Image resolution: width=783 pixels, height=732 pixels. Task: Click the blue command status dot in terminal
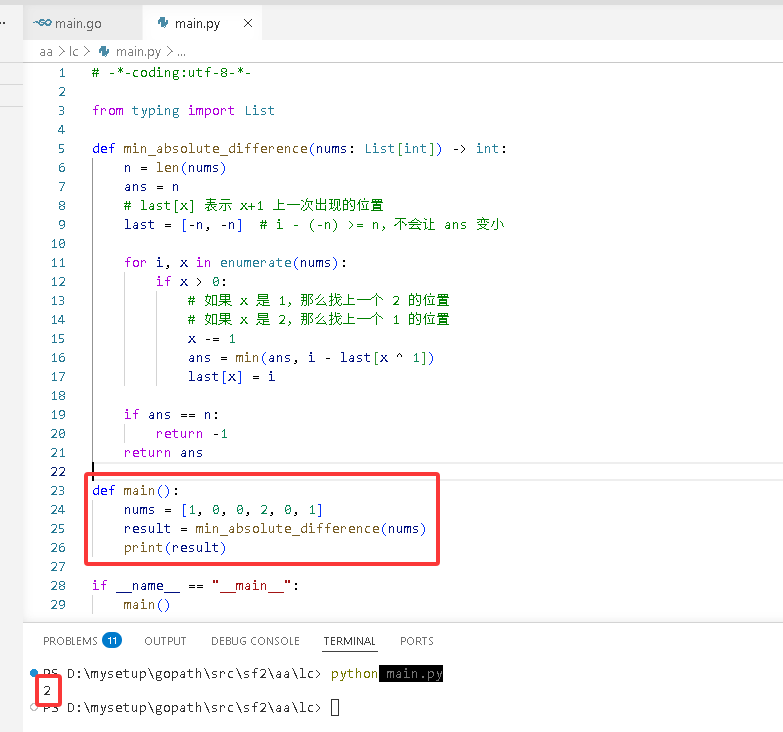click(x=34, y=673)
